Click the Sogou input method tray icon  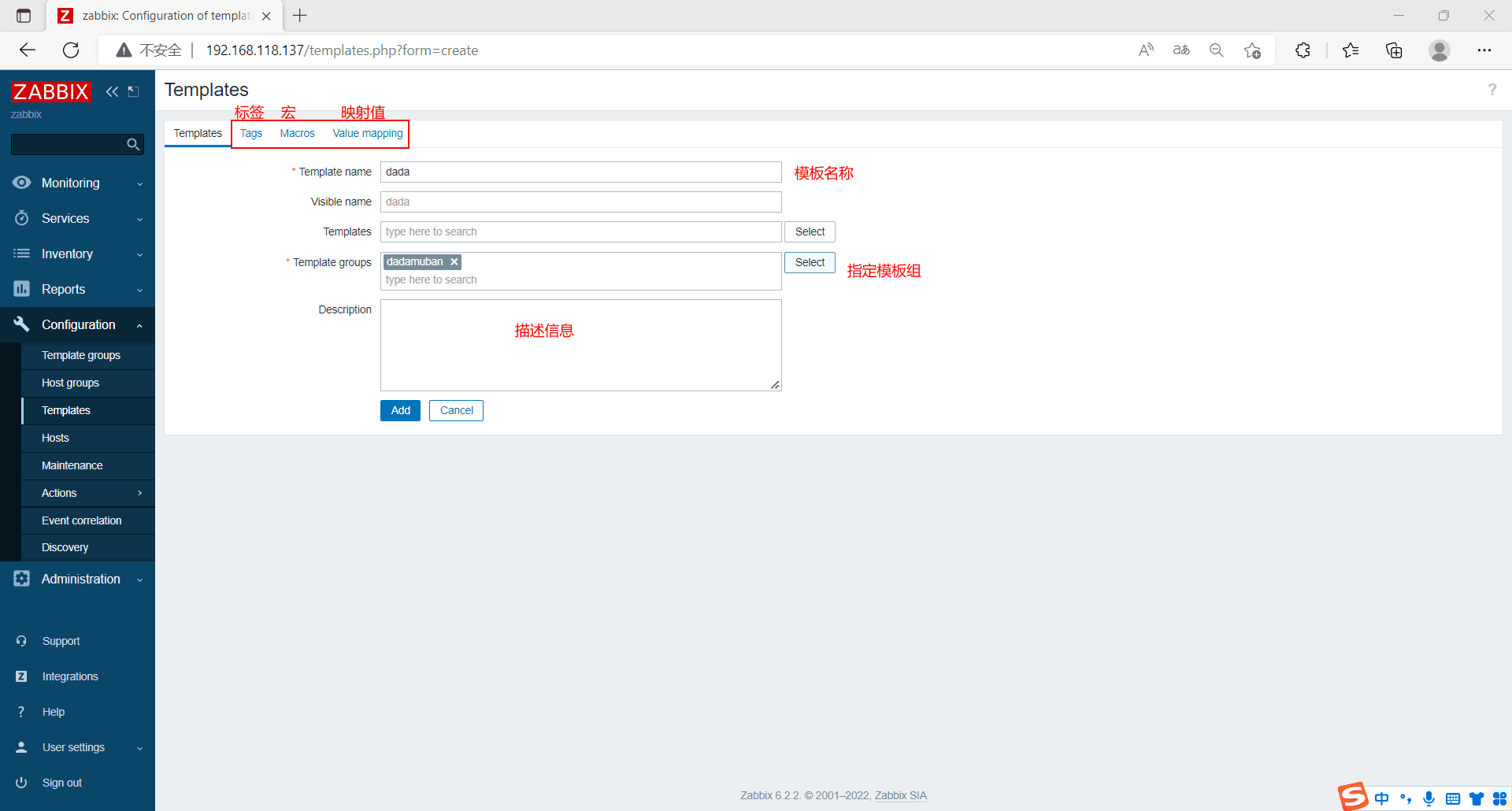pos(1353,796)
